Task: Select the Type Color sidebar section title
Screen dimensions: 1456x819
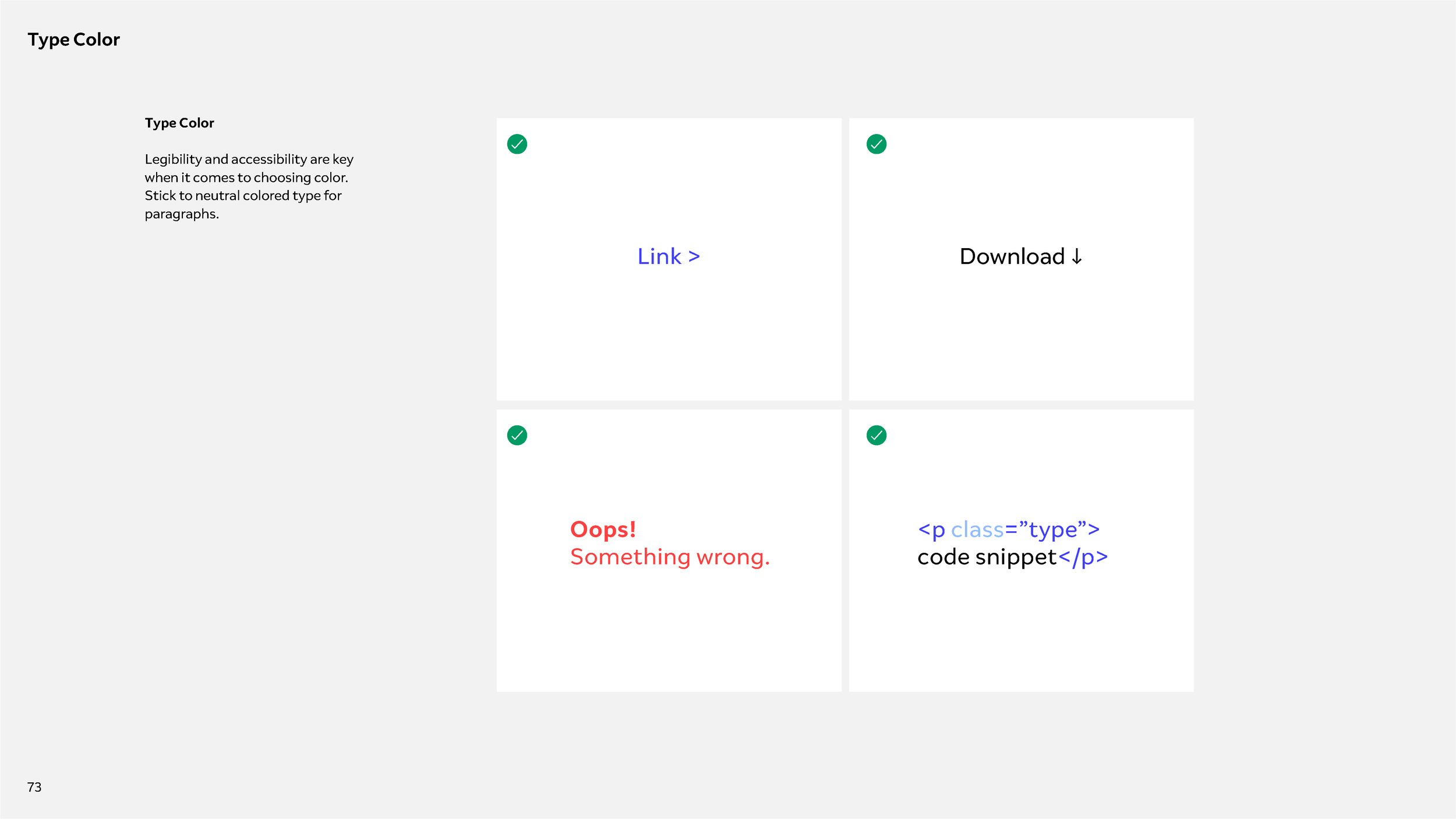Action: [179, 122]
